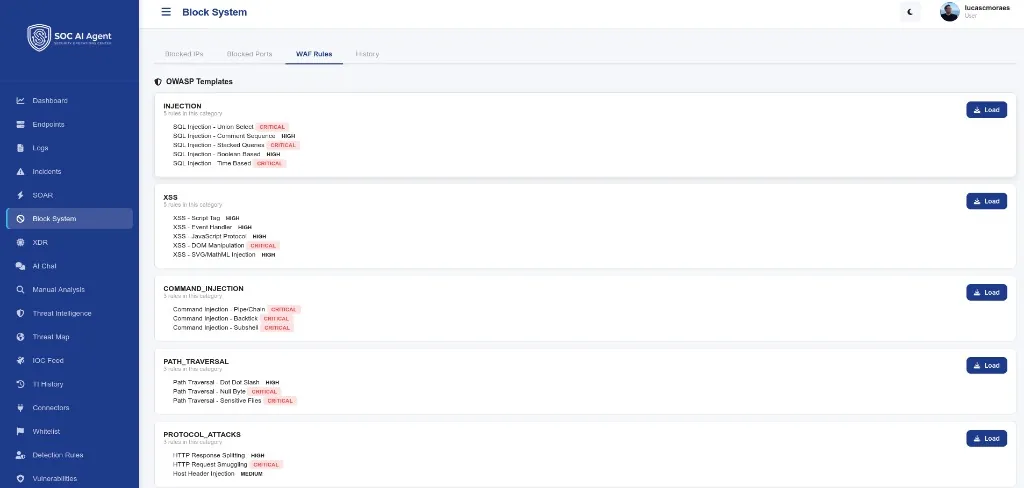Click the XDR sidebar icon
The height and width of the screenshot is (488, 1024).
(x=20, y=242)
